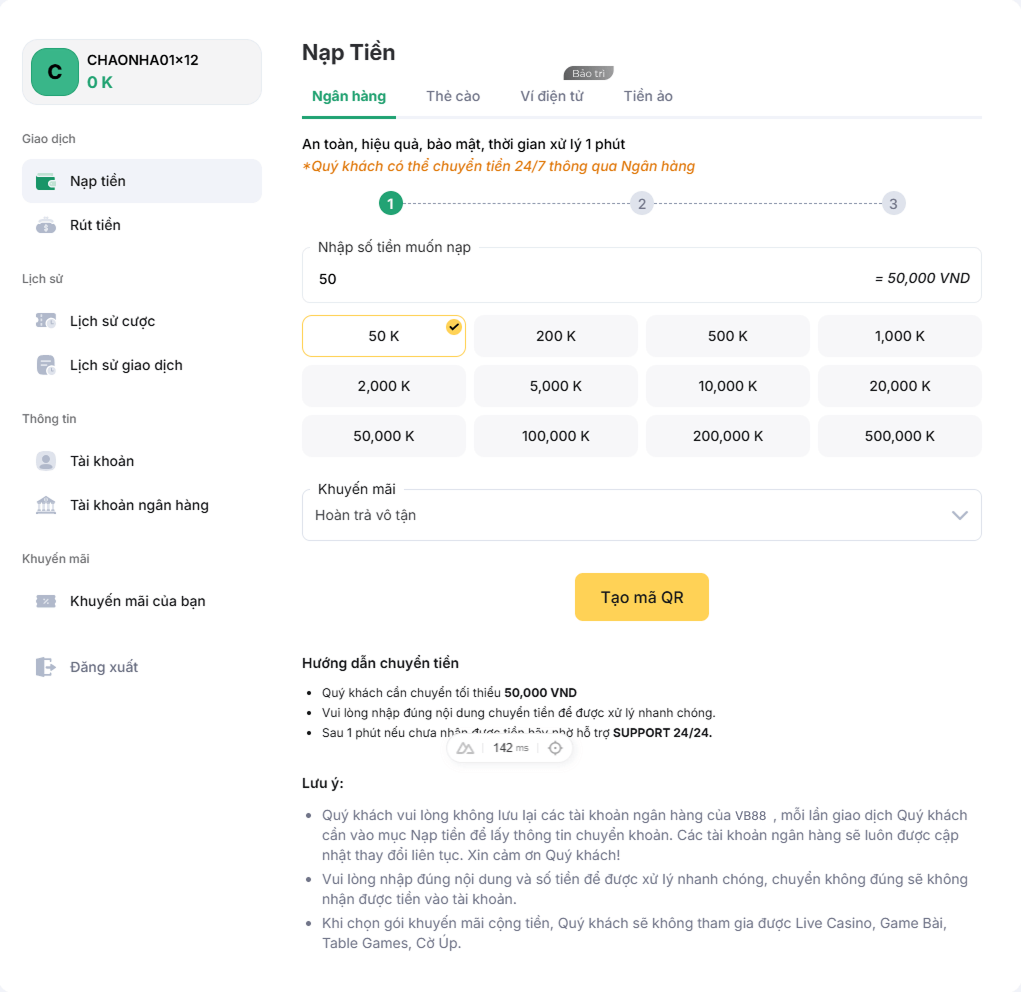The width and height of the screenshot is (1021, 992).
Task: Click the deposit amount input field
Action: point(641,279)
